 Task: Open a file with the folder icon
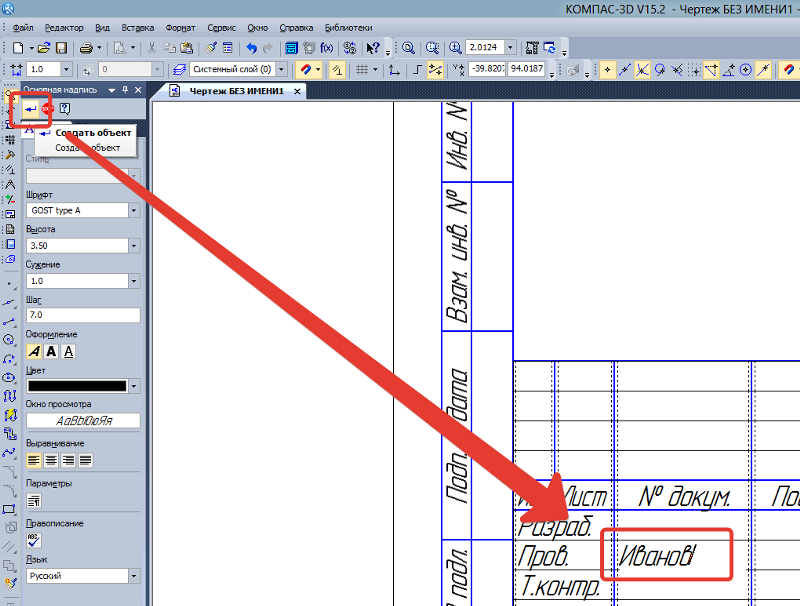(x=44, y=48)
